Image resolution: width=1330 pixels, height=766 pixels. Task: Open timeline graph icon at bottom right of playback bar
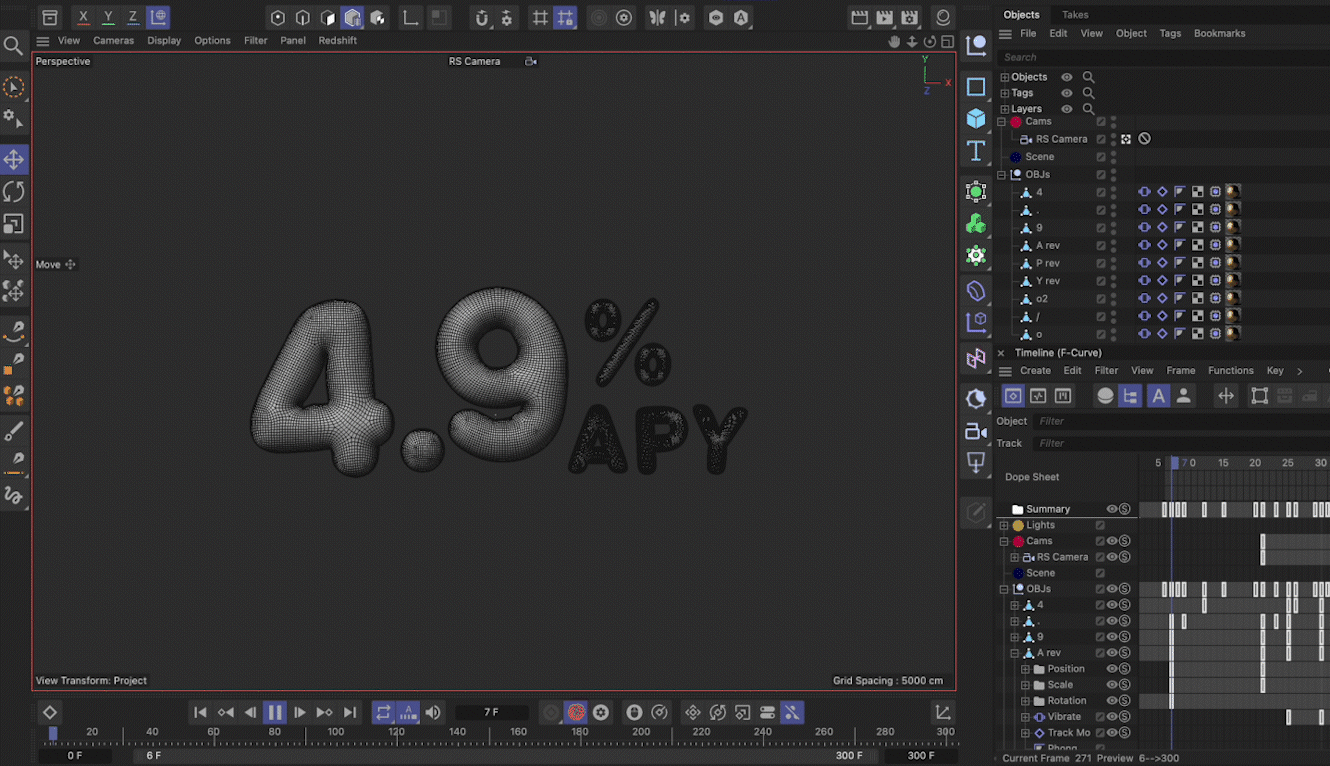tap(943, 712)
